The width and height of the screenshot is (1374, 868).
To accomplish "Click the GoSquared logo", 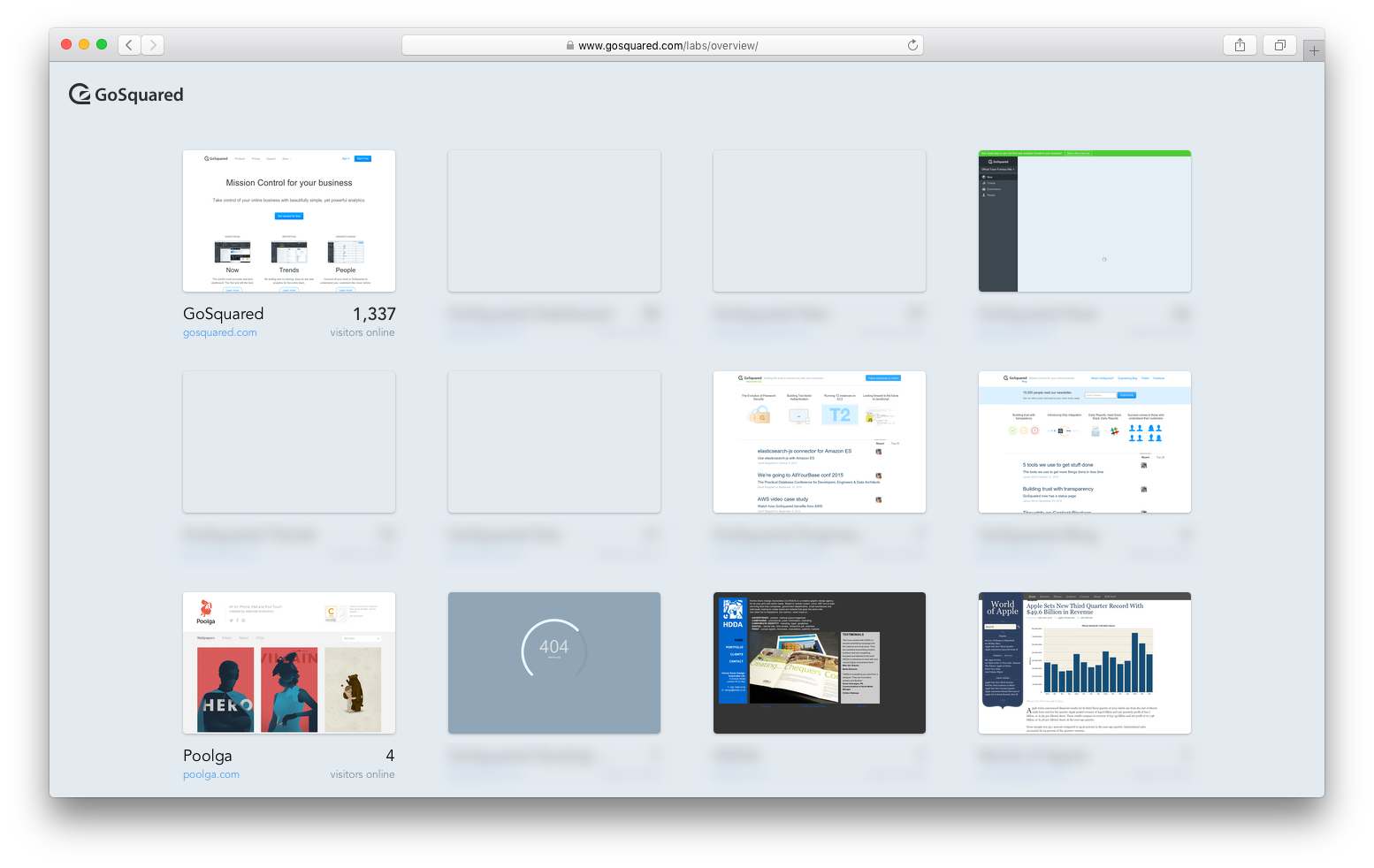I will 126,94.
